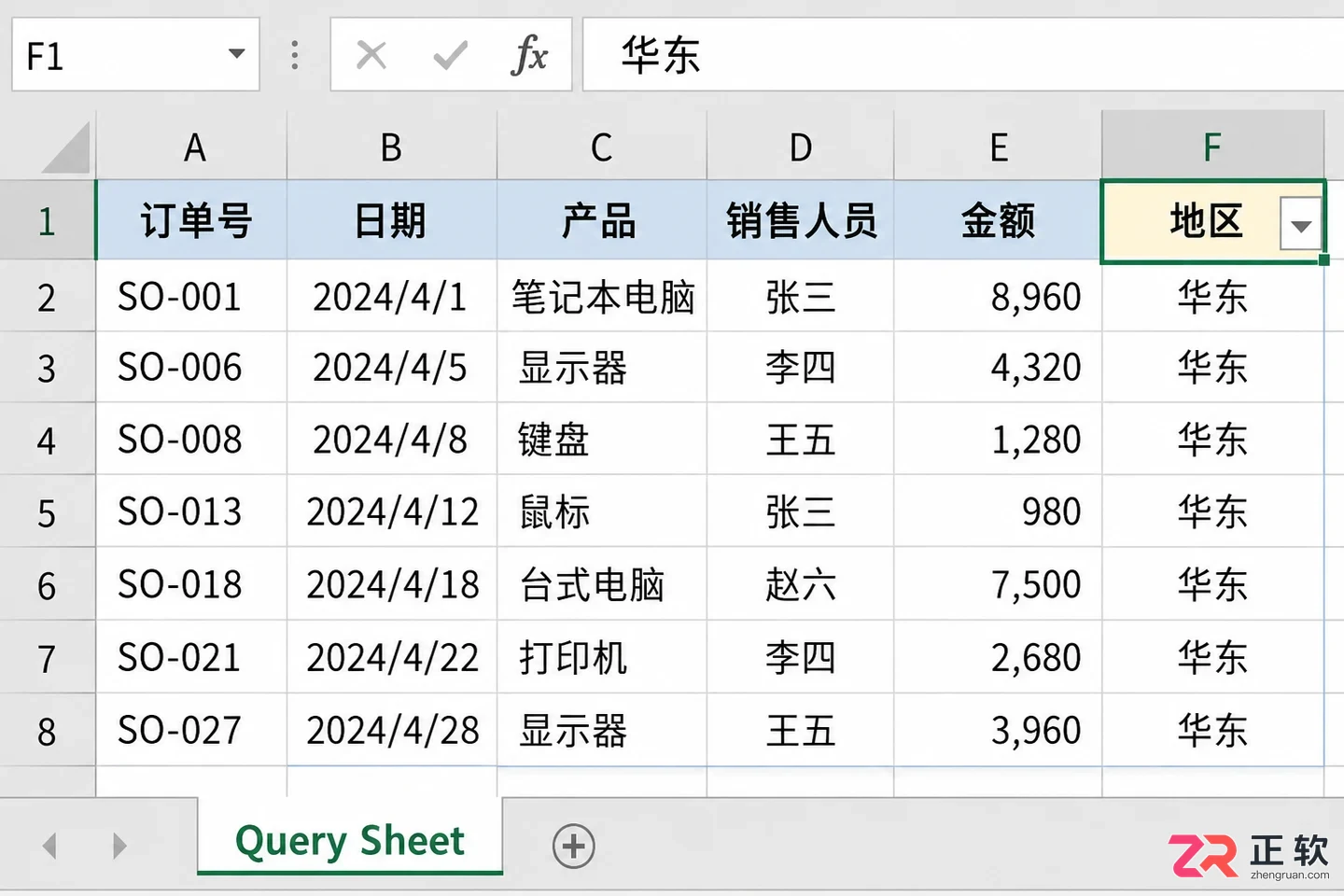Select column C header
Screen dimensions: 1344x896
pos(602,147)
